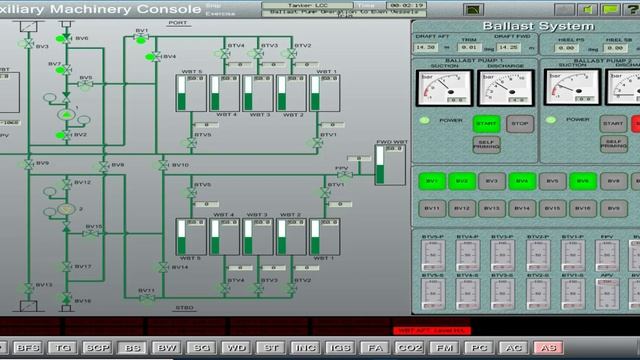Click the BV9 valve symbol in the diagram

(28, 164)
